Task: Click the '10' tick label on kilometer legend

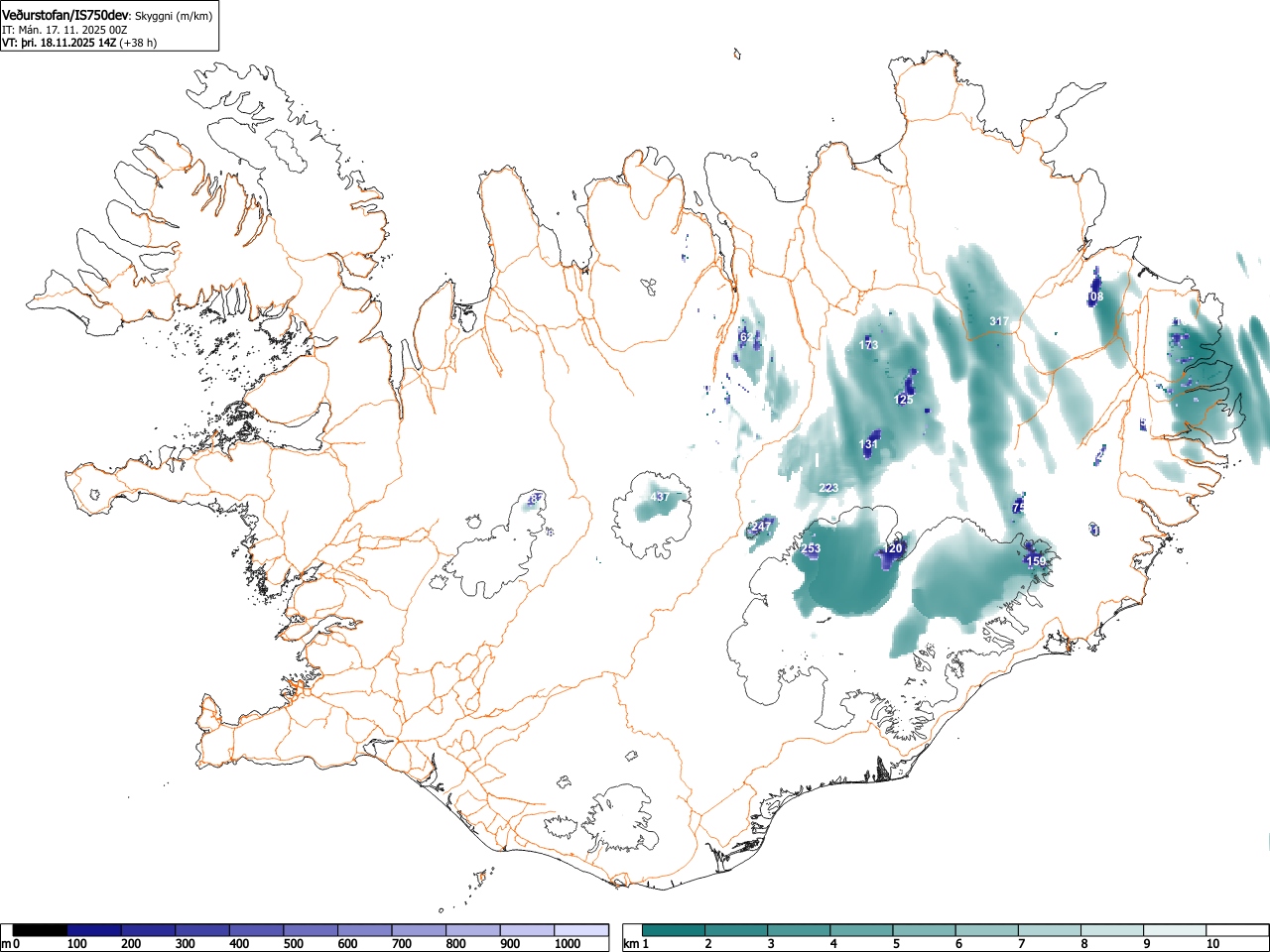Action: click(x=1212, y=944)
